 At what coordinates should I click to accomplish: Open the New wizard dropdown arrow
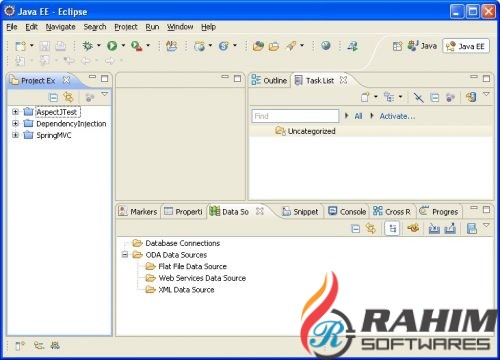[x=32, y=45]
